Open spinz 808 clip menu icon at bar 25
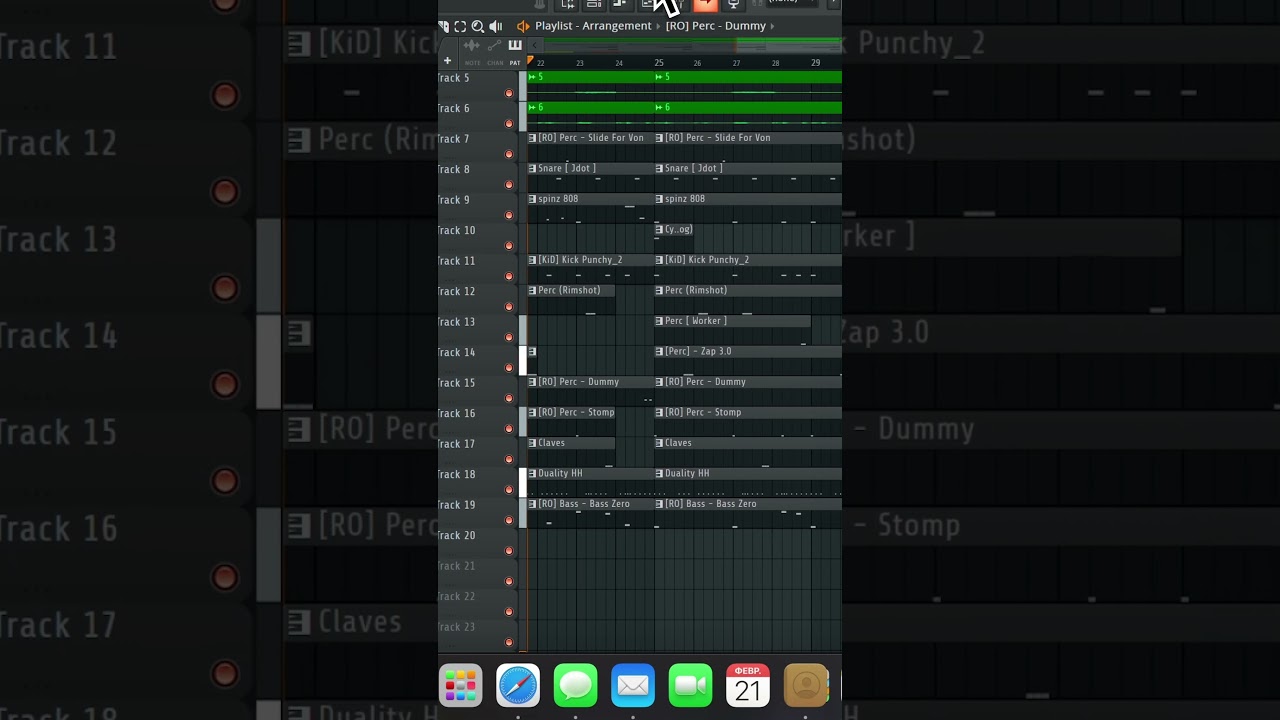Screen dimensions: 1280x720 coord(659,199)
